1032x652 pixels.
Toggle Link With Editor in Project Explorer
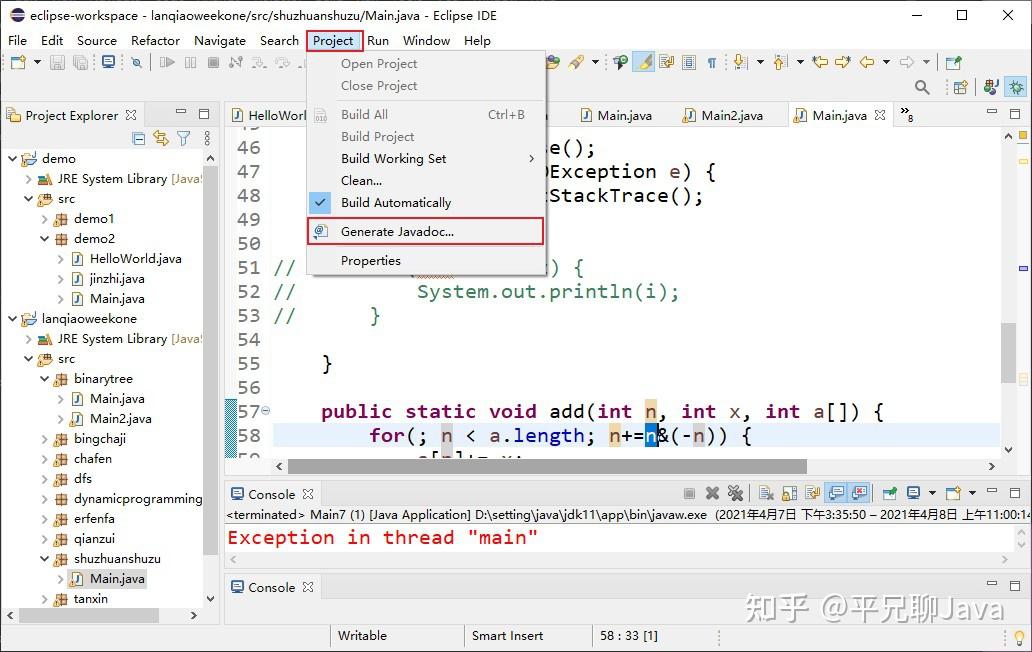coord(161,140)
